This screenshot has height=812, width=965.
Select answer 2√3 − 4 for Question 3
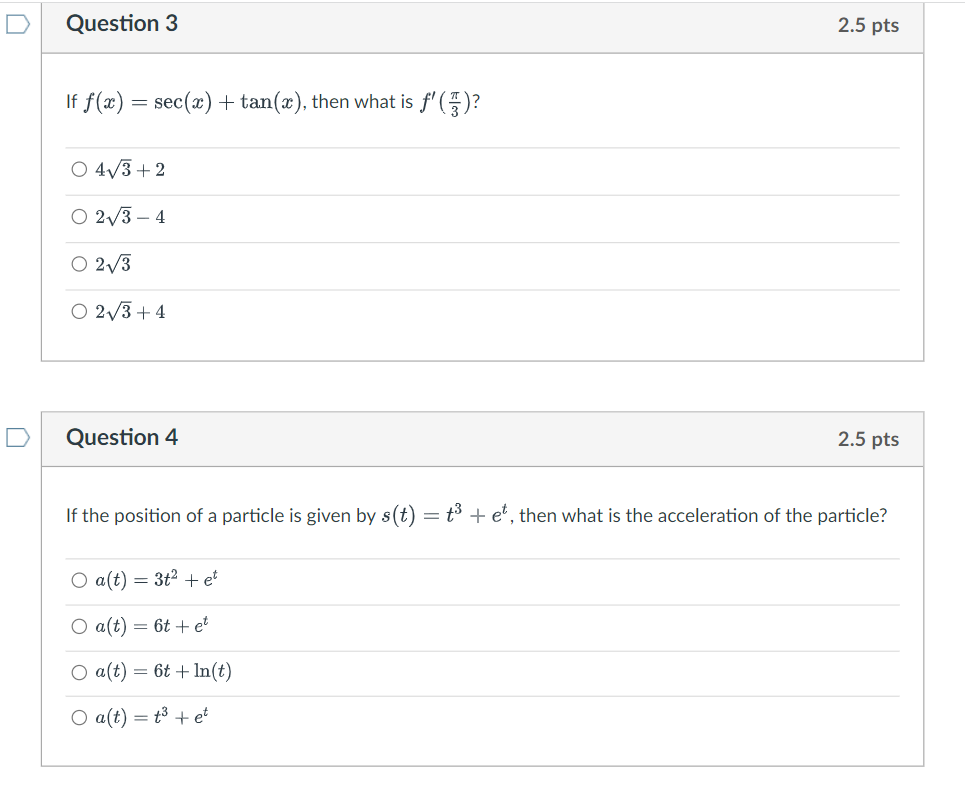pos(79,216)
